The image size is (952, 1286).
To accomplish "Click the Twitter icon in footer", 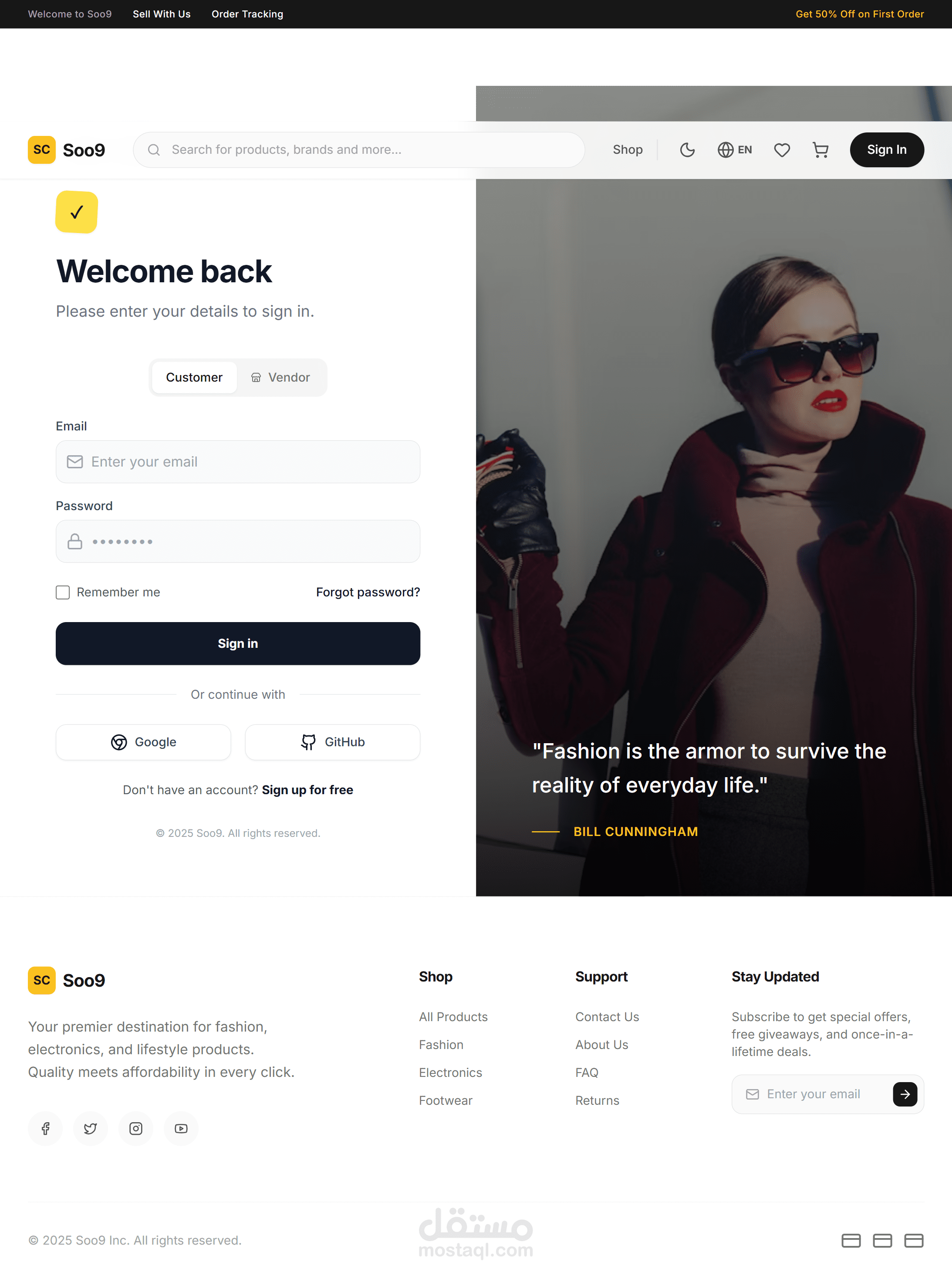I will pyautogui.click(x=91, y=1128).
